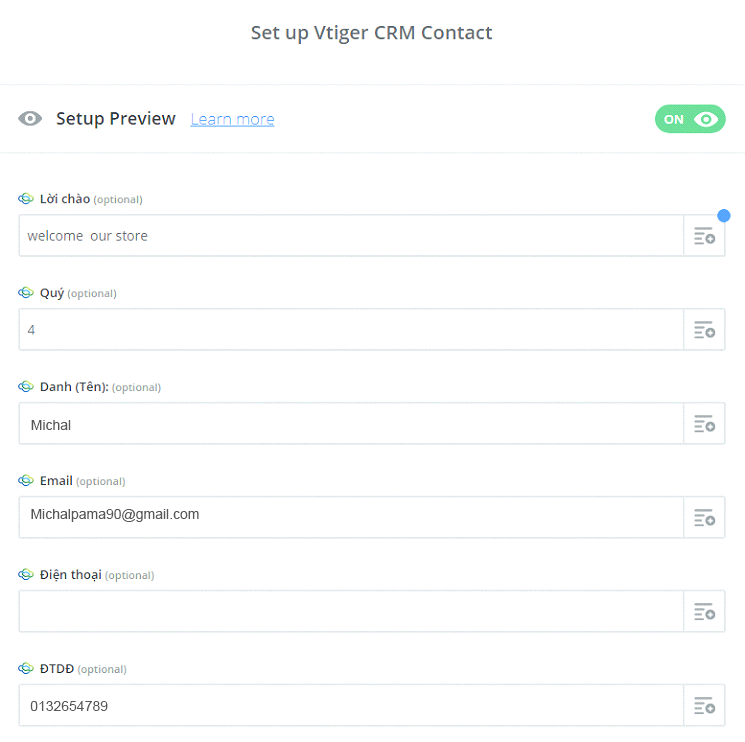This screenshot has width=745, height=742.
Task: Select the Email input field
Action: point(350,518)
